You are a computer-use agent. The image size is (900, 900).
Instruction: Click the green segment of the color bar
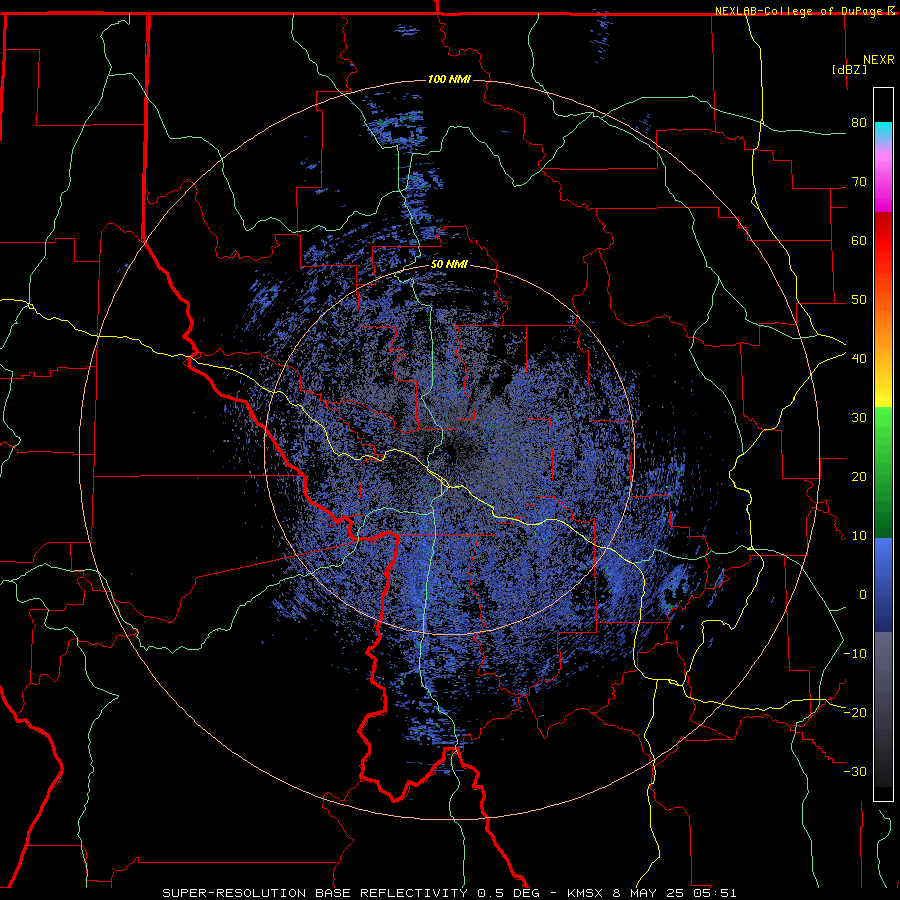[x=883, y=471]
